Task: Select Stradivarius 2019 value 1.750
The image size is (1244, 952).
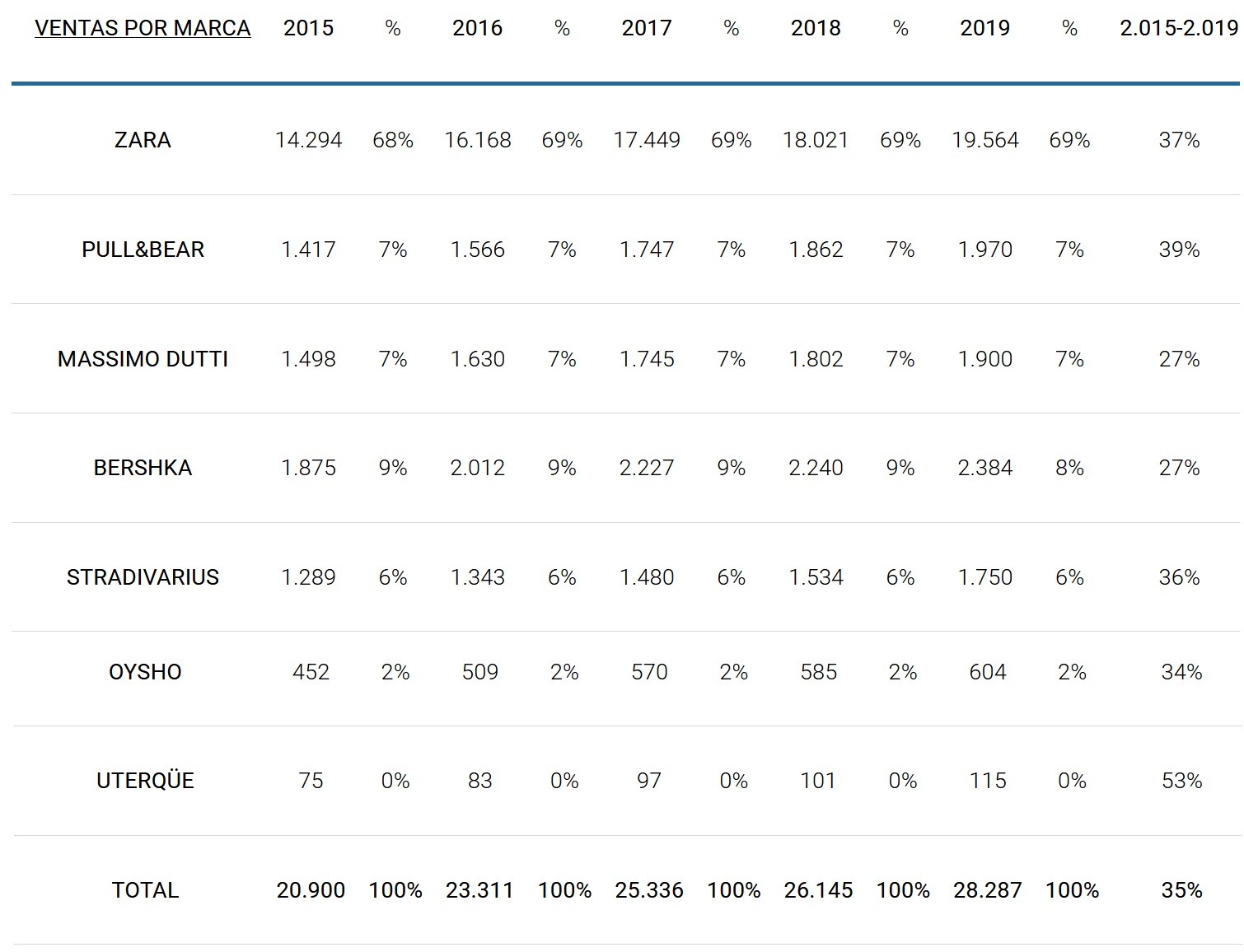Action: (984, 577)
